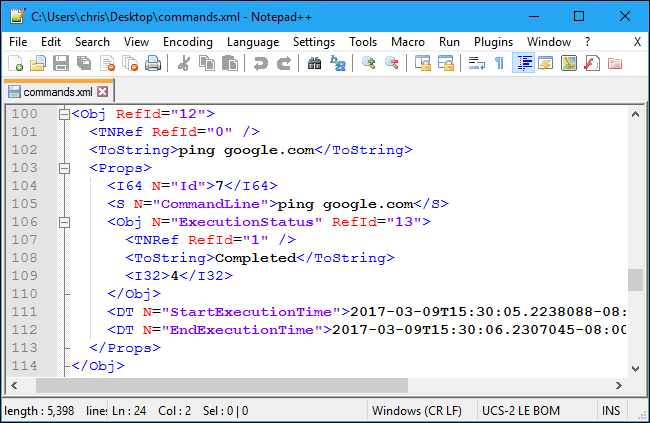Close the commands.xml tab
Screen dimensions: 650x423
(x=102, y=92)
